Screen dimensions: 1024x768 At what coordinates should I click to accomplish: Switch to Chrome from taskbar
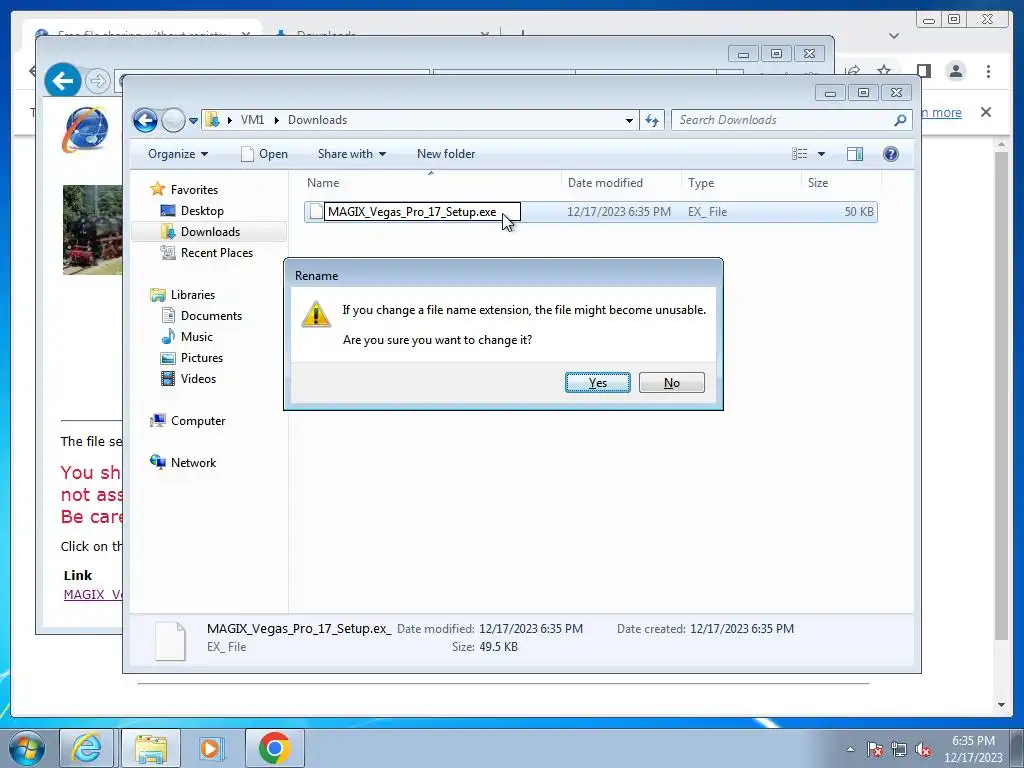coord(274,748)
